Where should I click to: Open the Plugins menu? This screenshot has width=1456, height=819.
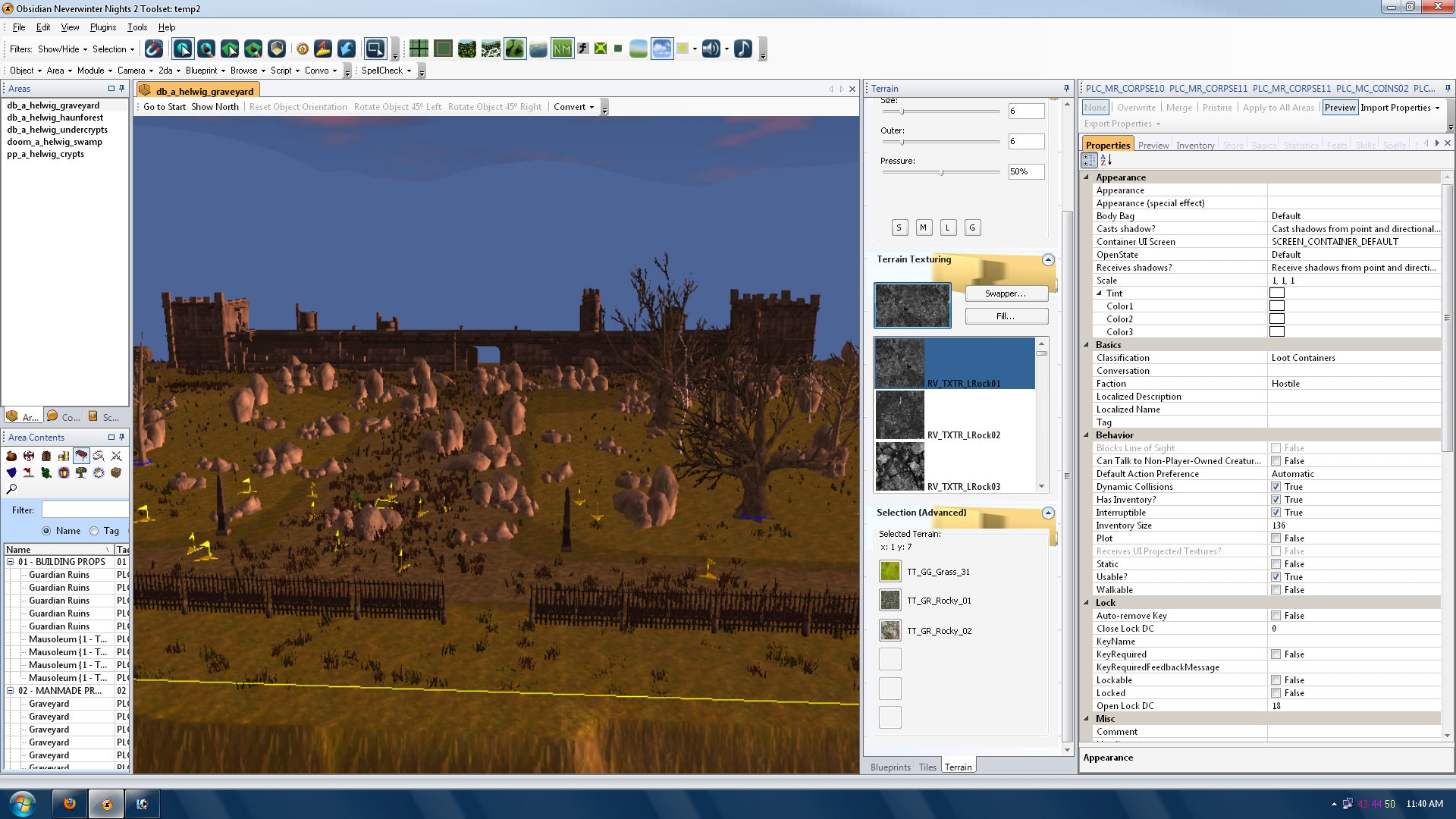102,27
